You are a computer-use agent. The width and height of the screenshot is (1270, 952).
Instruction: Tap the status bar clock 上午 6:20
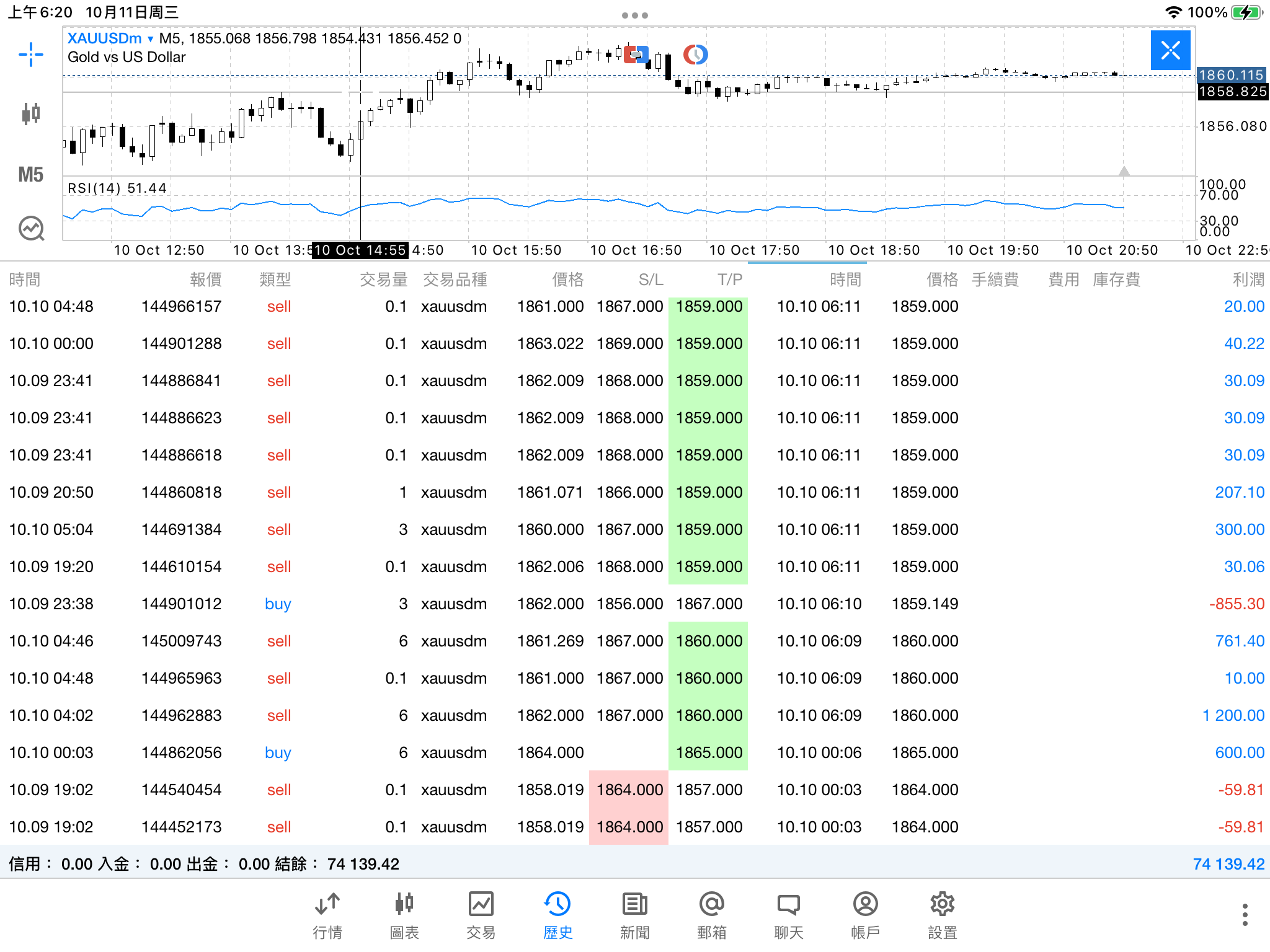pos(40,12)
